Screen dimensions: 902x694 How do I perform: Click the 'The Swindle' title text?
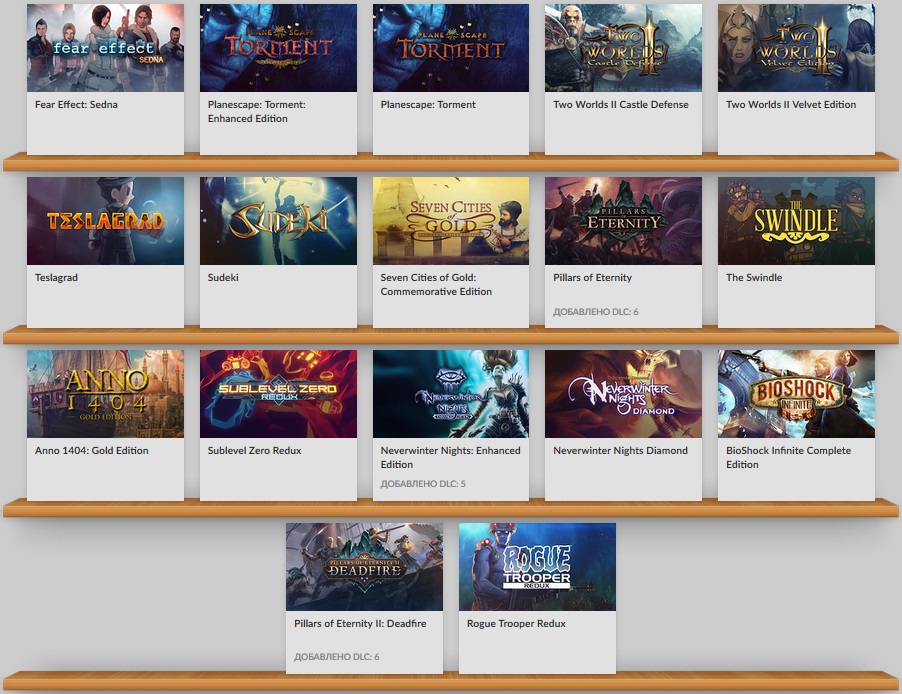pyautogui.click(x=754, y=278)
